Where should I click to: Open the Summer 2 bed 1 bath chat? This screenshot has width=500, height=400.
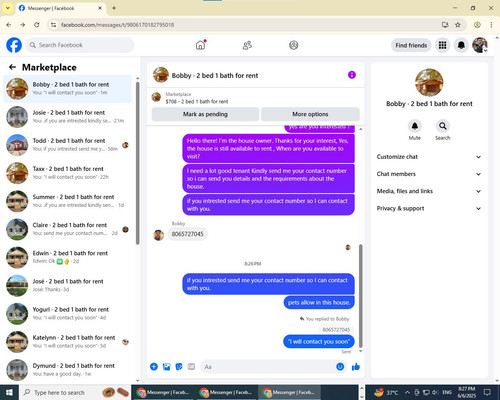[x=68, y=201]
